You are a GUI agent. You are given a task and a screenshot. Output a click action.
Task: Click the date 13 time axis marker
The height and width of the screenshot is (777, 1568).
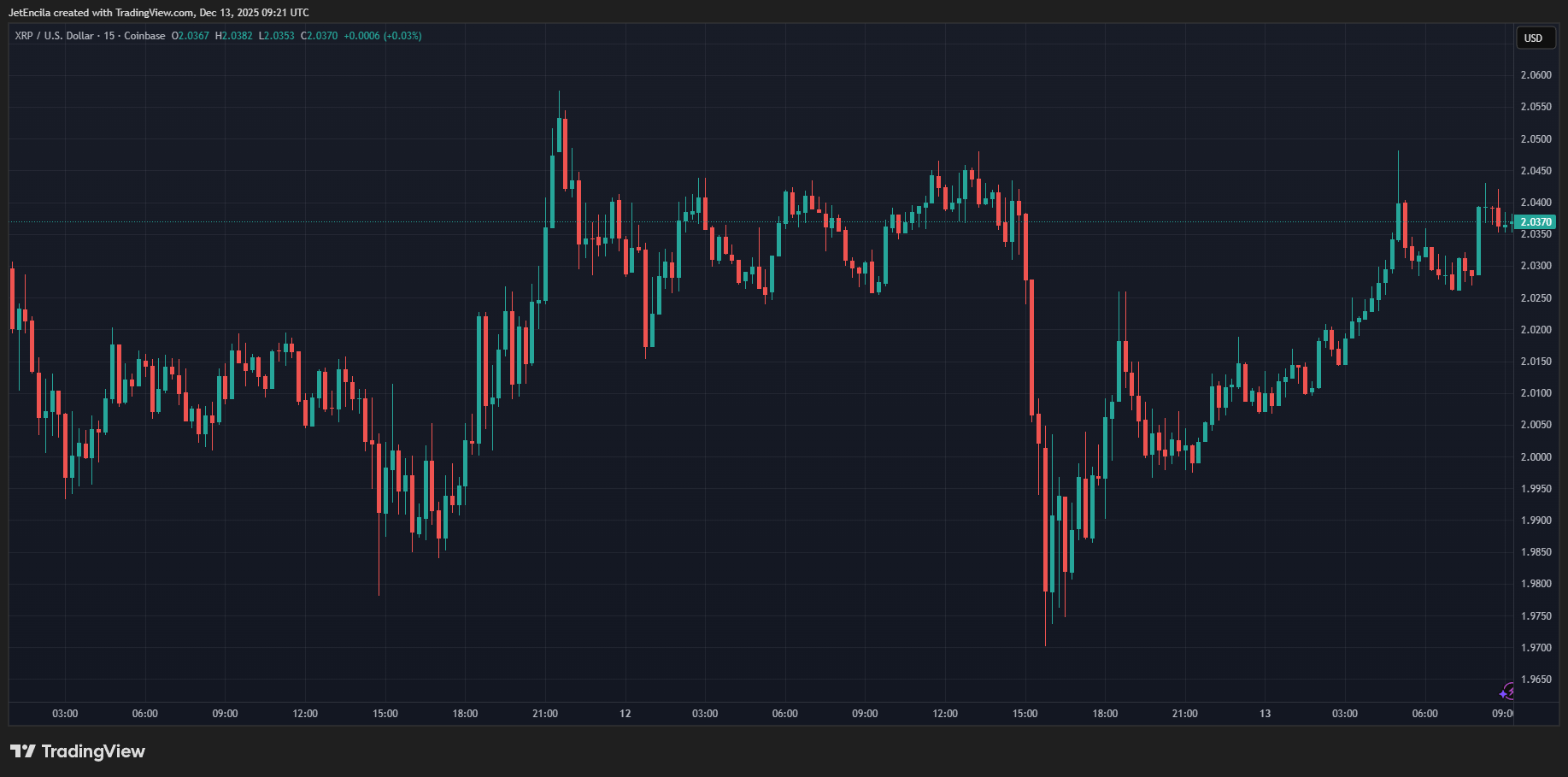coord(1265,714)
